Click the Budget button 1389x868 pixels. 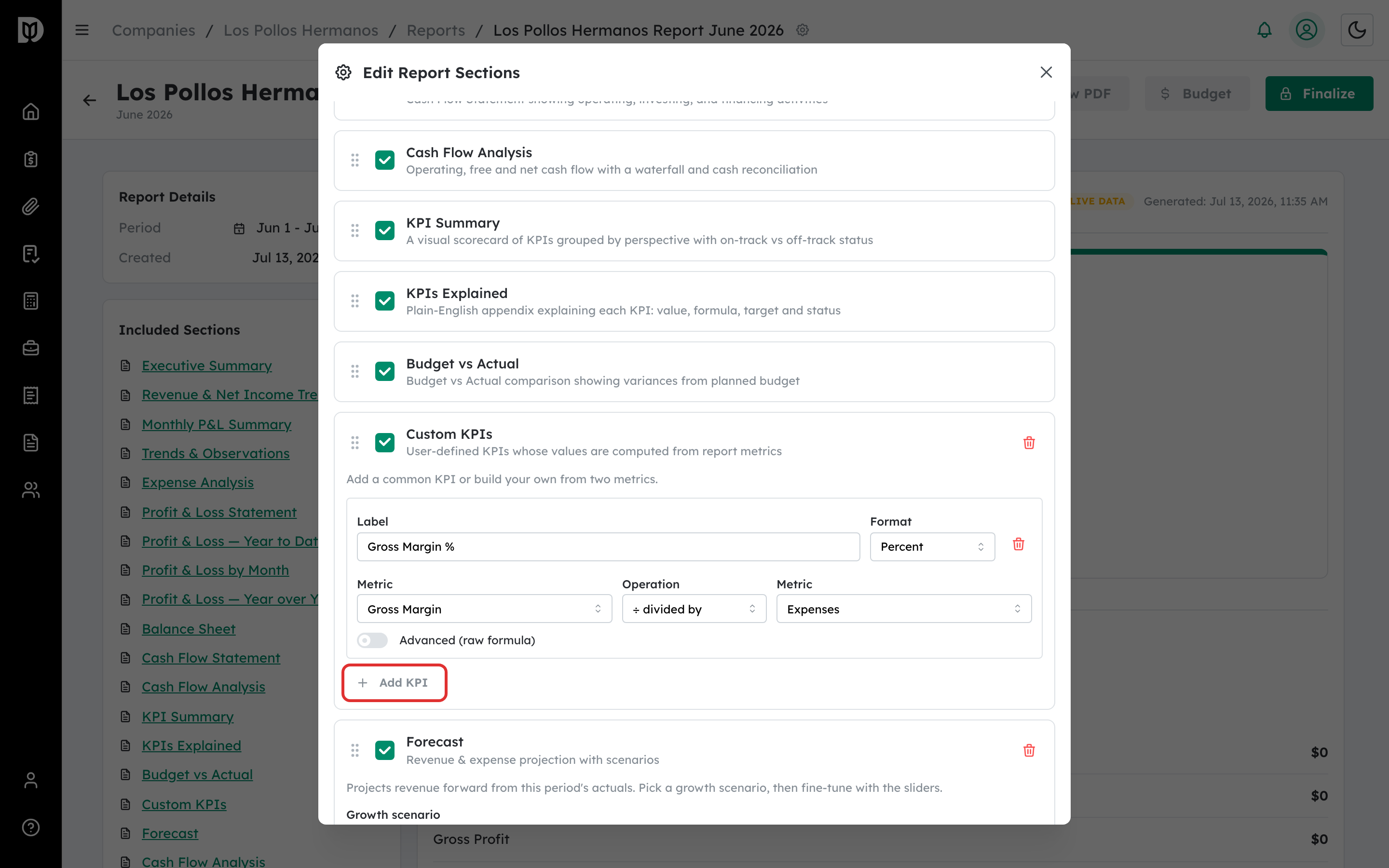[1197, 94]
